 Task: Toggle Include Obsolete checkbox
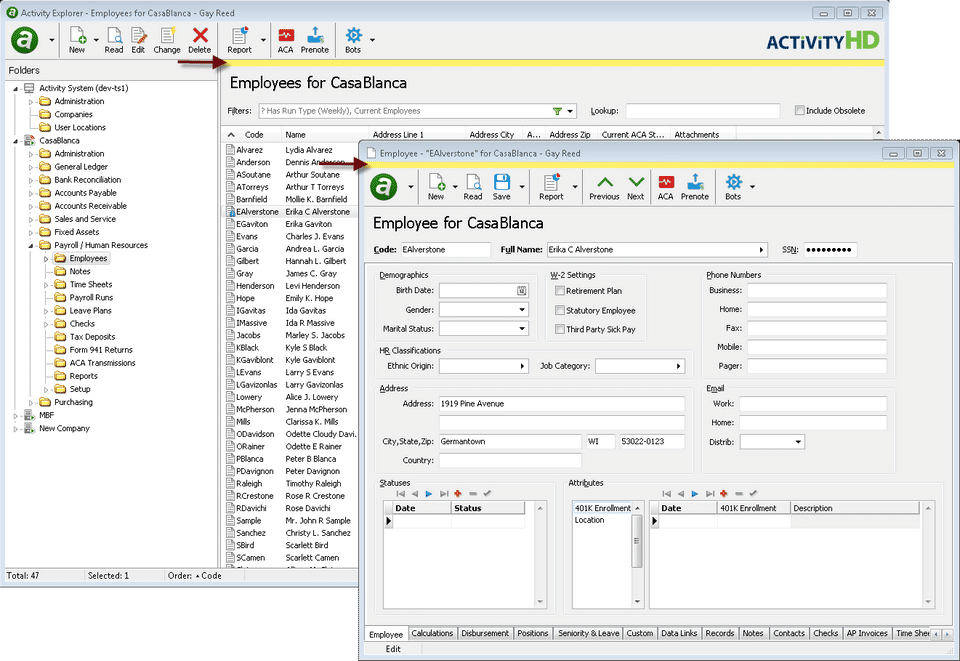[799, 111]
